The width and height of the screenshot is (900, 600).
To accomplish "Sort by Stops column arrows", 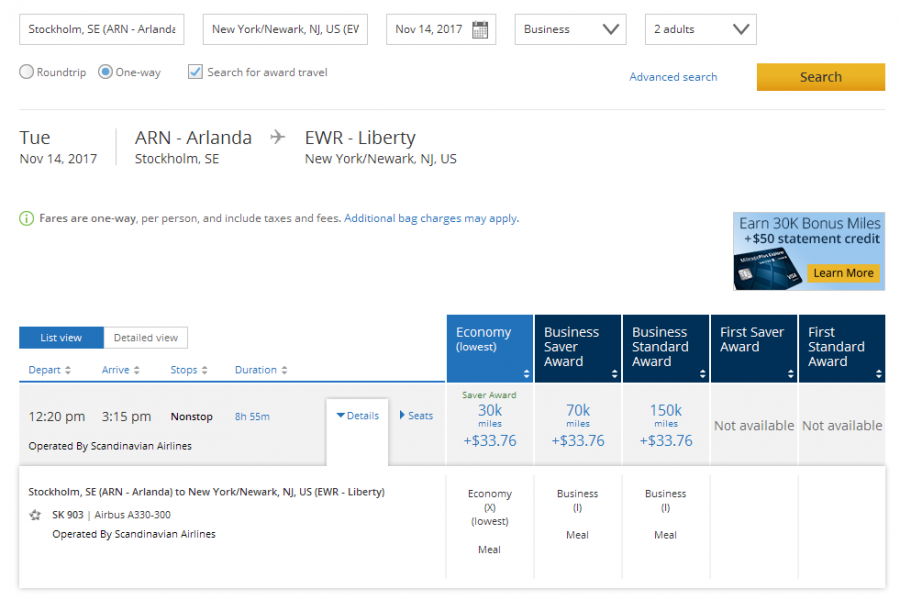I will point(205,370).
